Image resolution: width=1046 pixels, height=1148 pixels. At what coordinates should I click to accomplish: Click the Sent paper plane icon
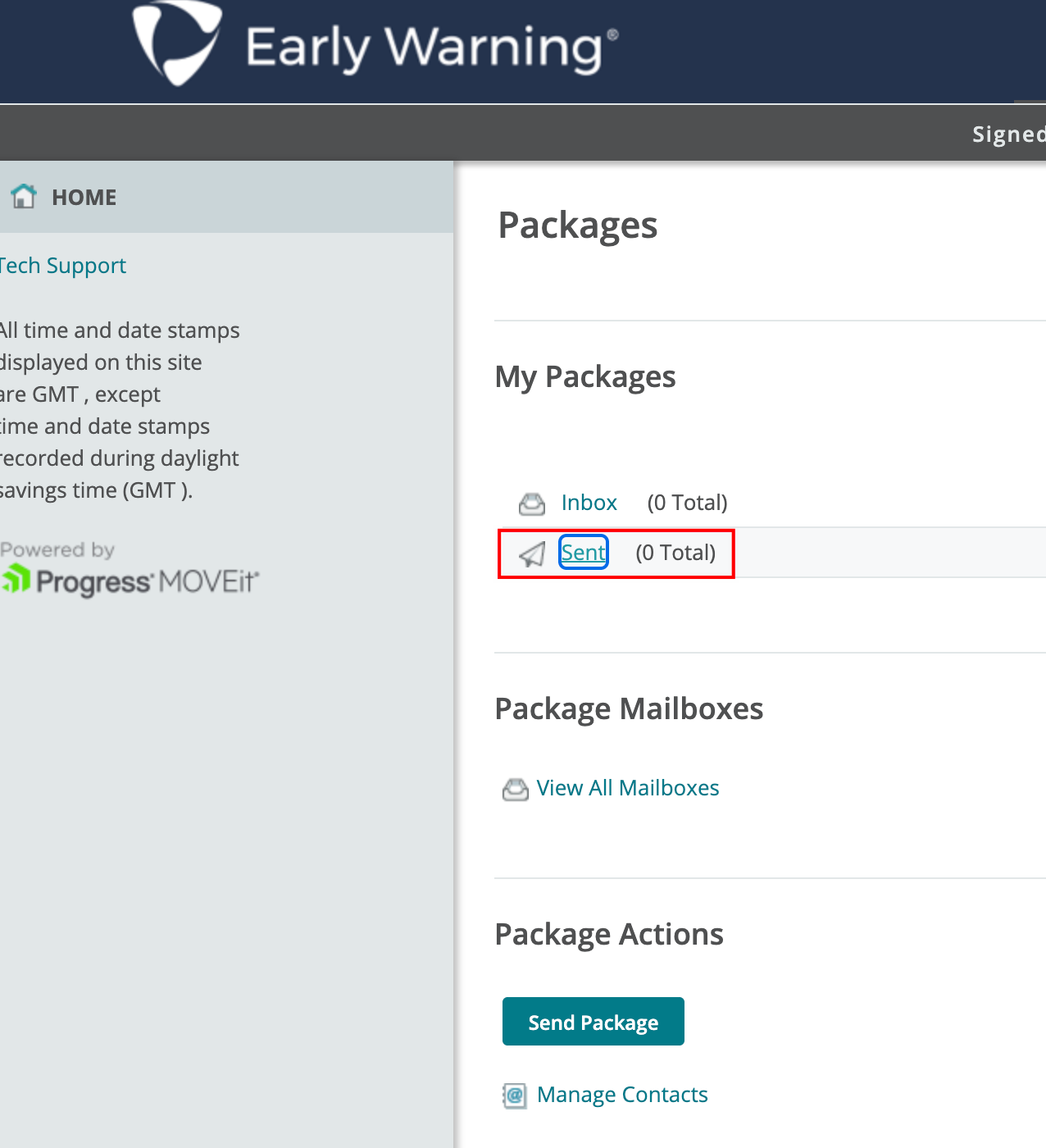click(x=532, y=554)
